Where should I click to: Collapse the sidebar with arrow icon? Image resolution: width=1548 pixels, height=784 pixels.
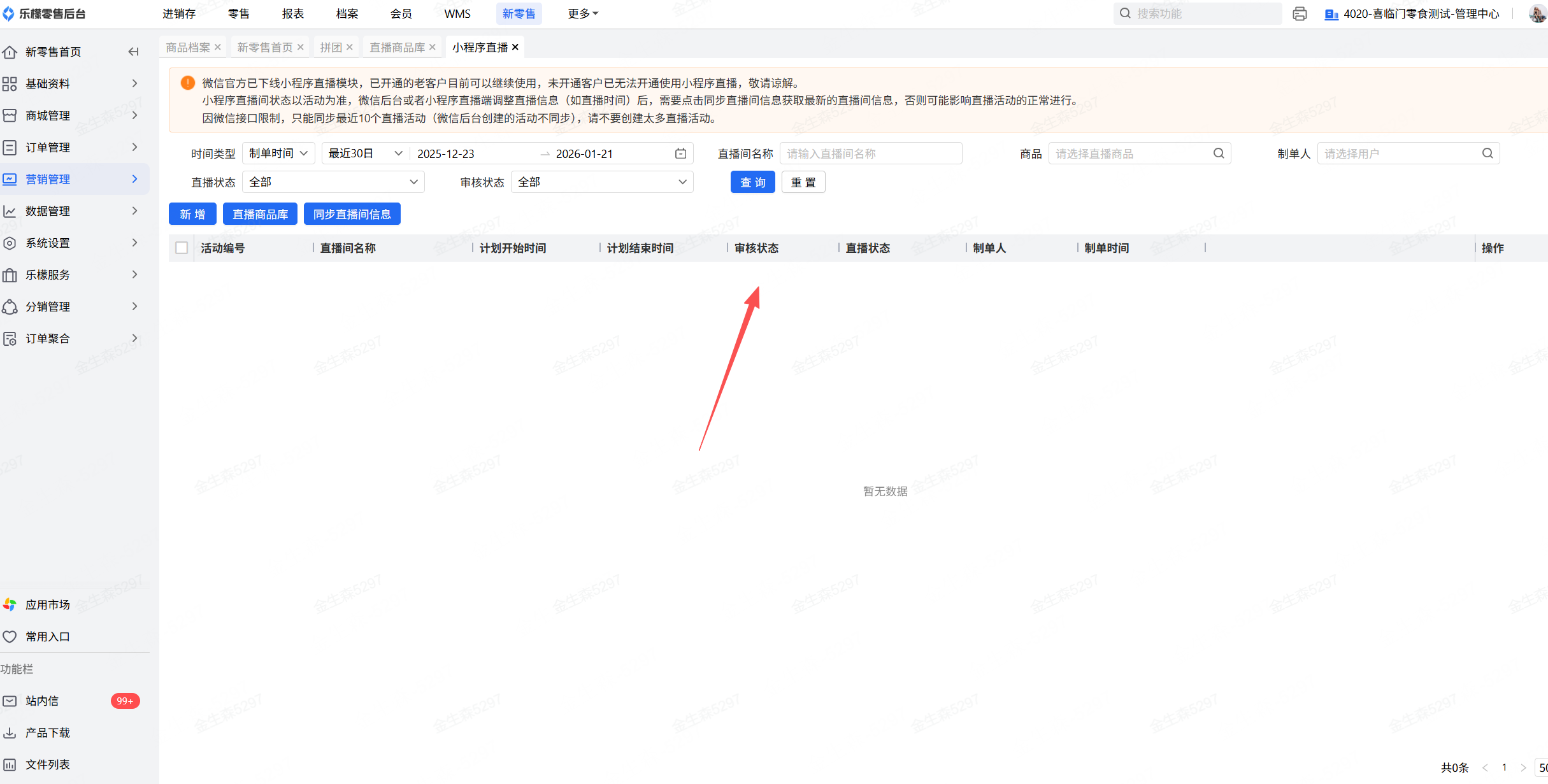133,52
